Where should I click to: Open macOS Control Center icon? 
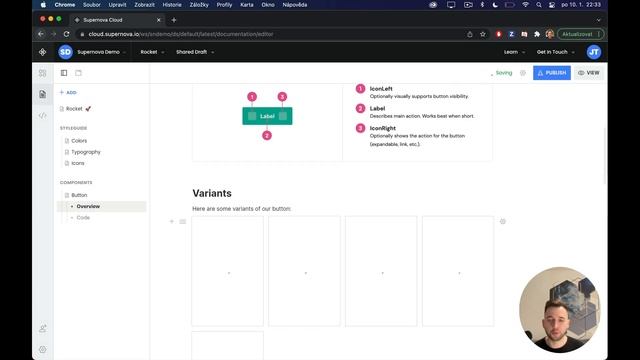[x=552, y=5]
